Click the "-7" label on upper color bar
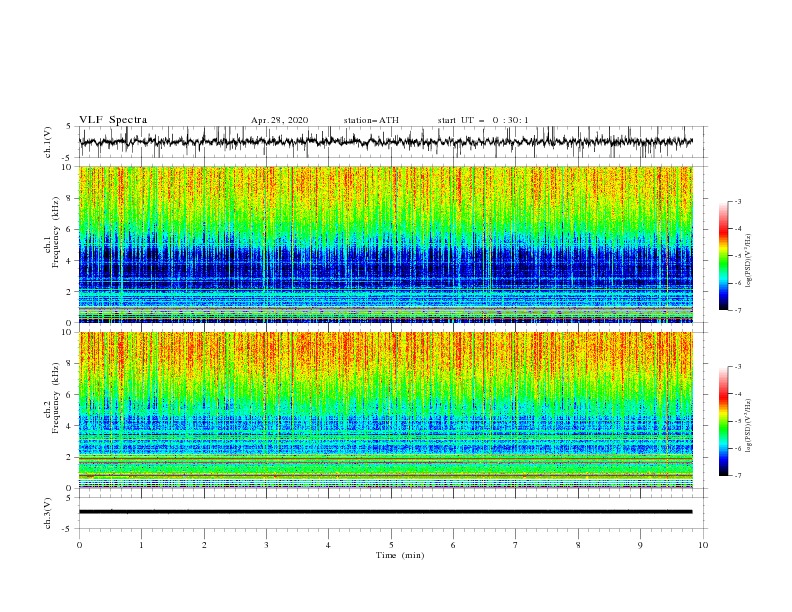Image resolution: width=792 pixels, height=612 pixels. 737,310
